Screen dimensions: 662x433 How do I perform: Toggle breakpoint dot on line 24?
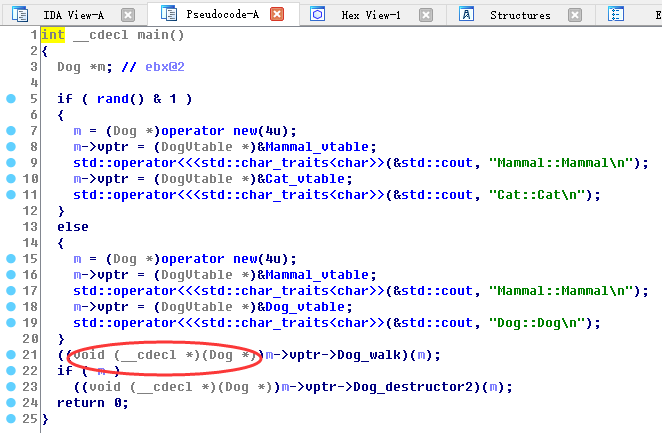[11, 403]
